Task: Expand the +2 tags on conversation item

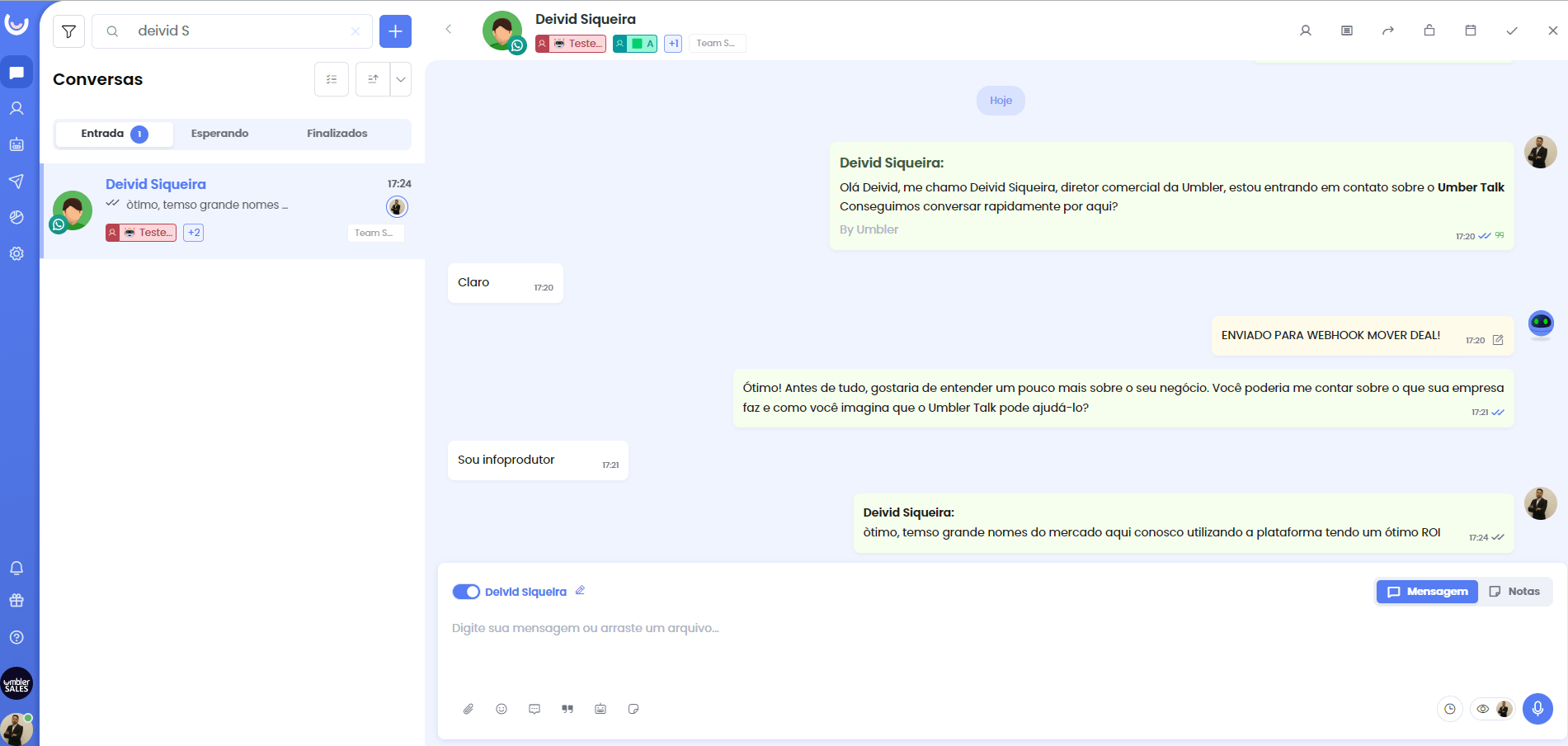Action: (194, 233)
